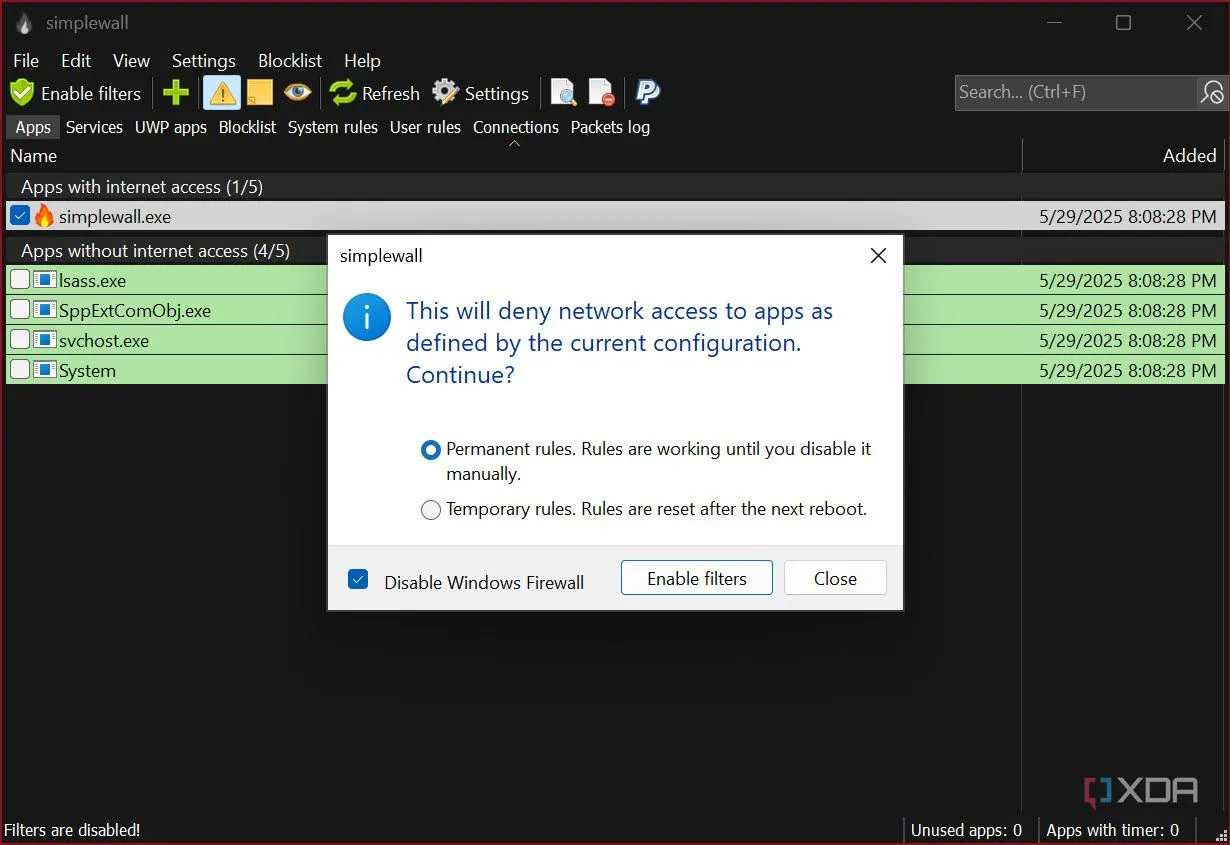1230x845 pixels.
Task: Click the eye log viewer icon
Action: pyautogui.click(x=297, y=93)
